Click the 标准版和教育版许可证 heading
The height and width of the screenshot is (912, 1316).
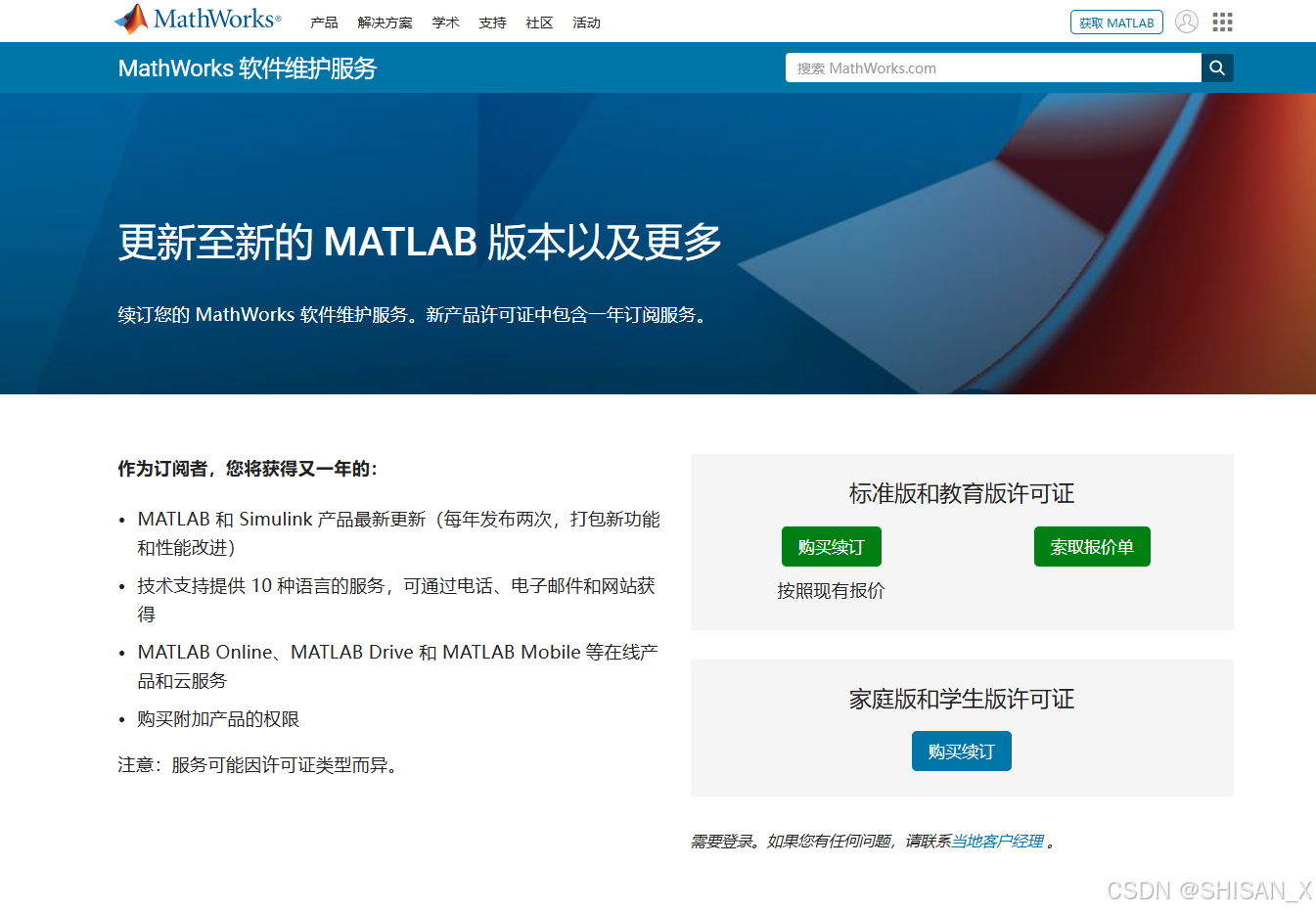click(962, 493)
